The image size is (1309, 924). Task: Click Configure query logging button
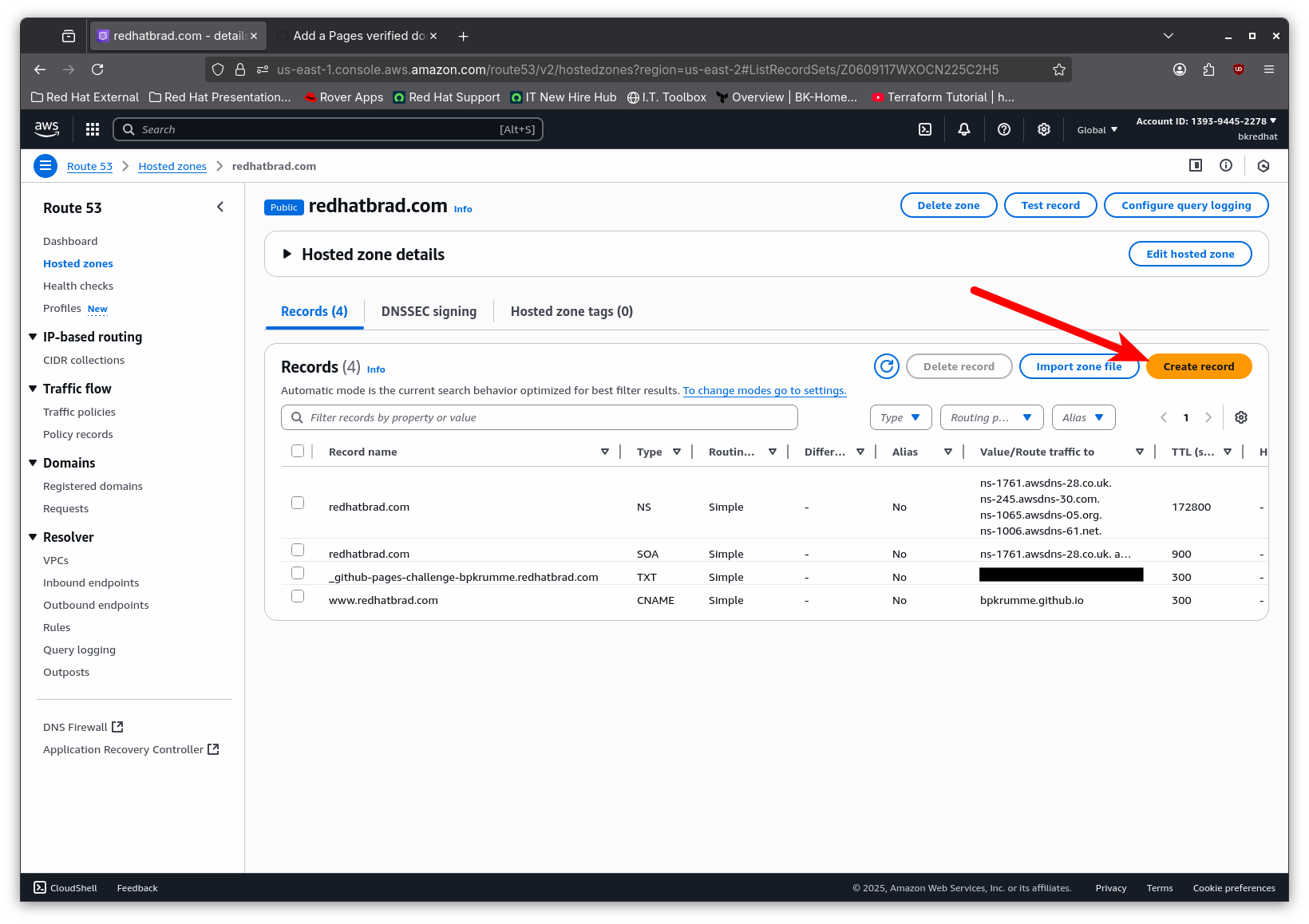(x=1186, y=205)
